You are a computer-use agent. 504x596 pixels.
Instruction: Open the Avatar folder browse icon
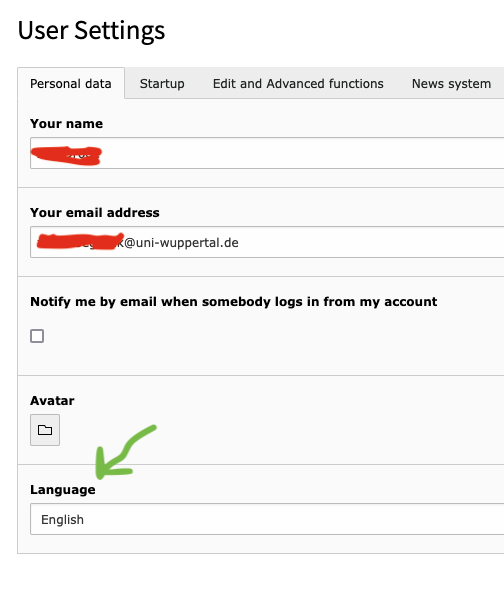click(x=45, y=430)
